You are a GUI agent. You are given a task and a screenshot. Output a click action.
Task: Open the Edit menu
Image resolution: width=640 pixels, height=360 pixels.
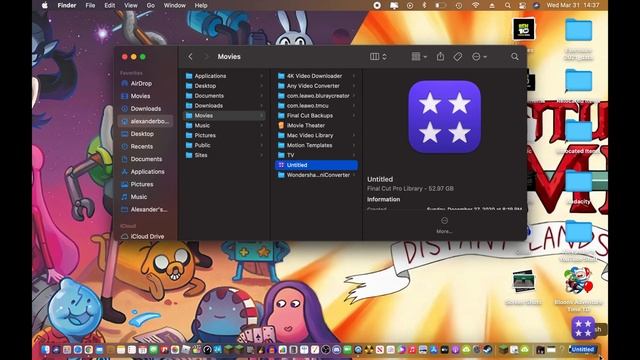click(x=109, y=5)
